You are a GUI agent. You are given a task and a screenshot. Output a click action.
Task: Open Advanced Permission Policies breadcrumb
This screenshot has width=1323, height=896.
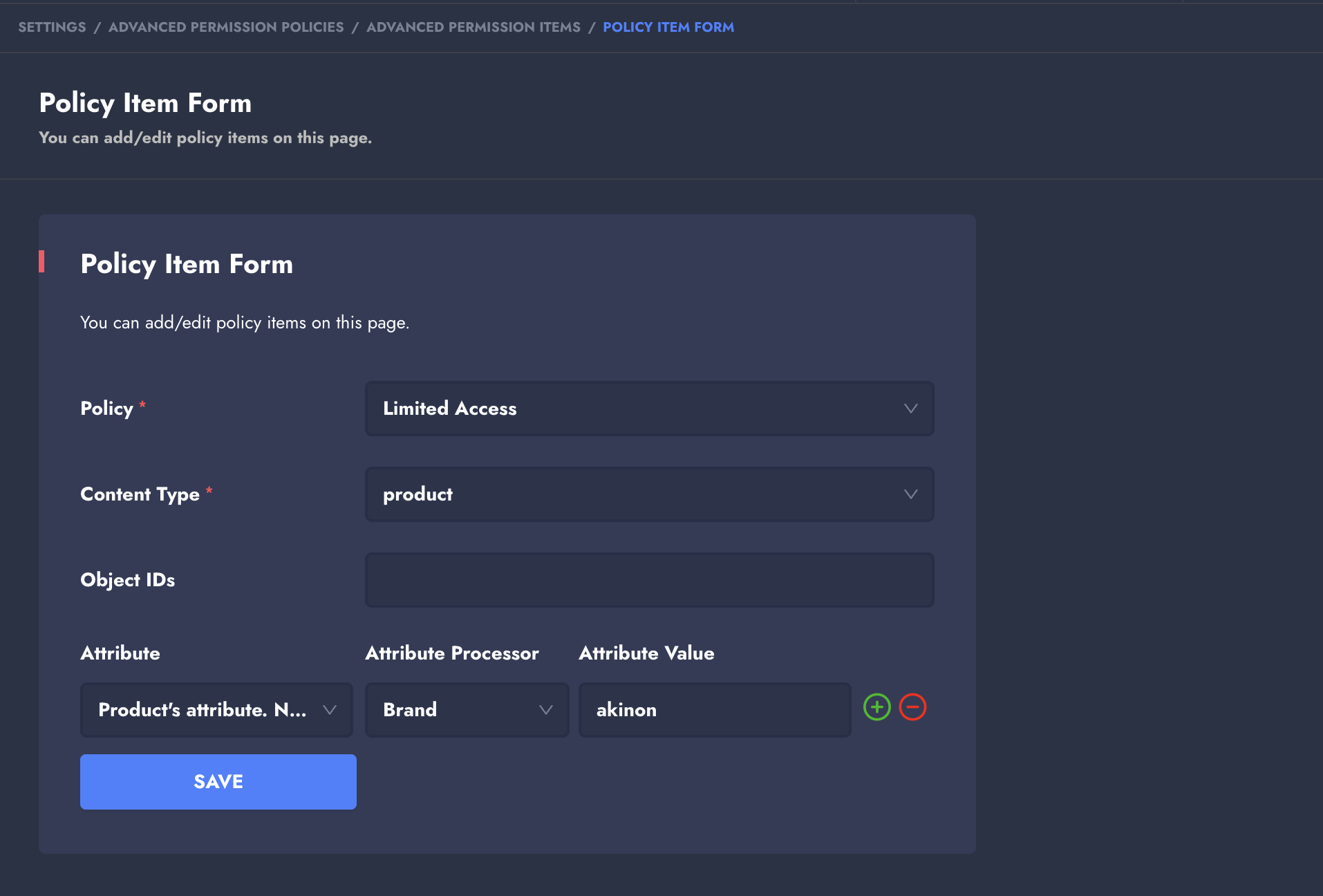[226, 27]
